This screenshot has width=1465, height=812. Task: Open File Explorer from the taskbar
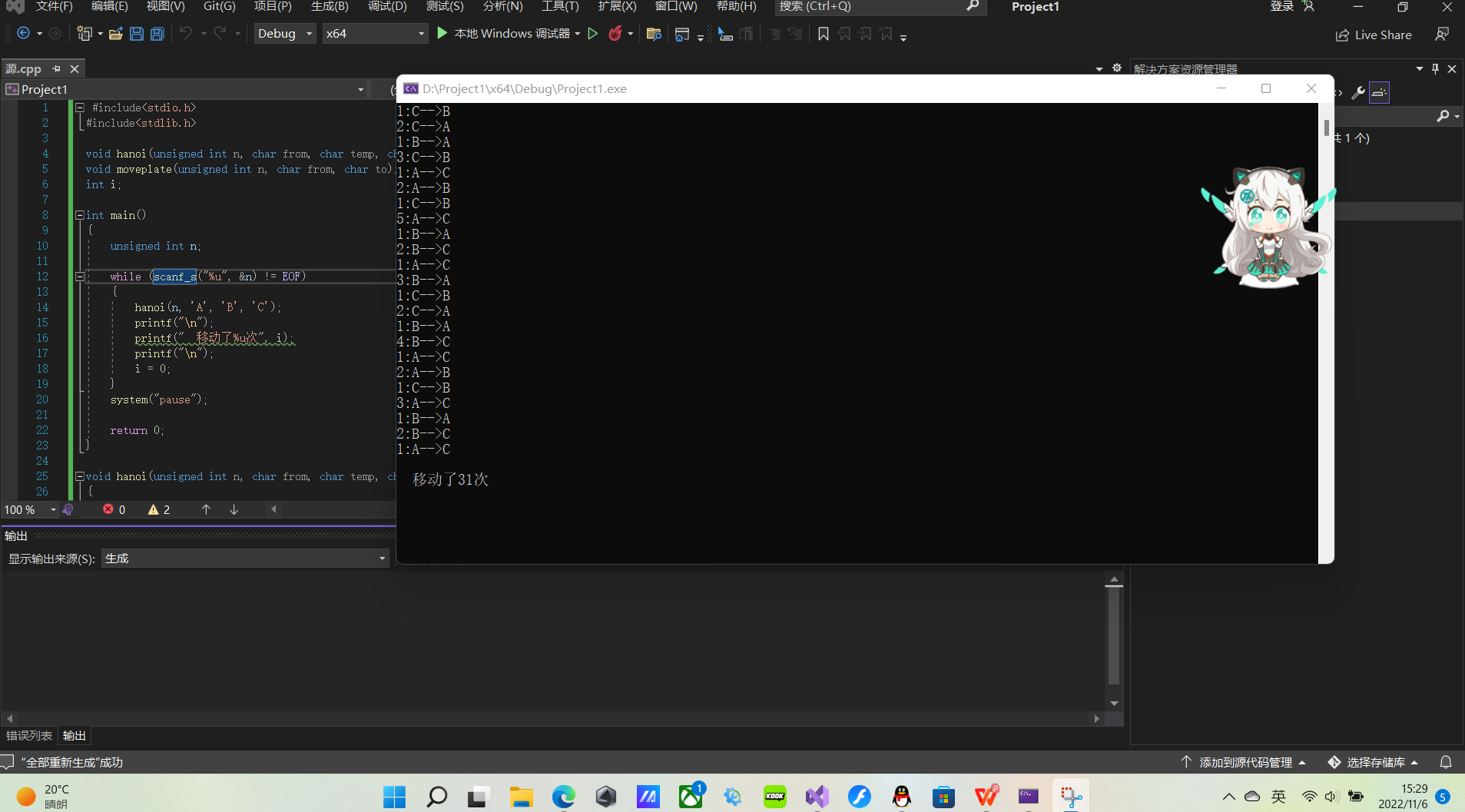coord(522,797)
